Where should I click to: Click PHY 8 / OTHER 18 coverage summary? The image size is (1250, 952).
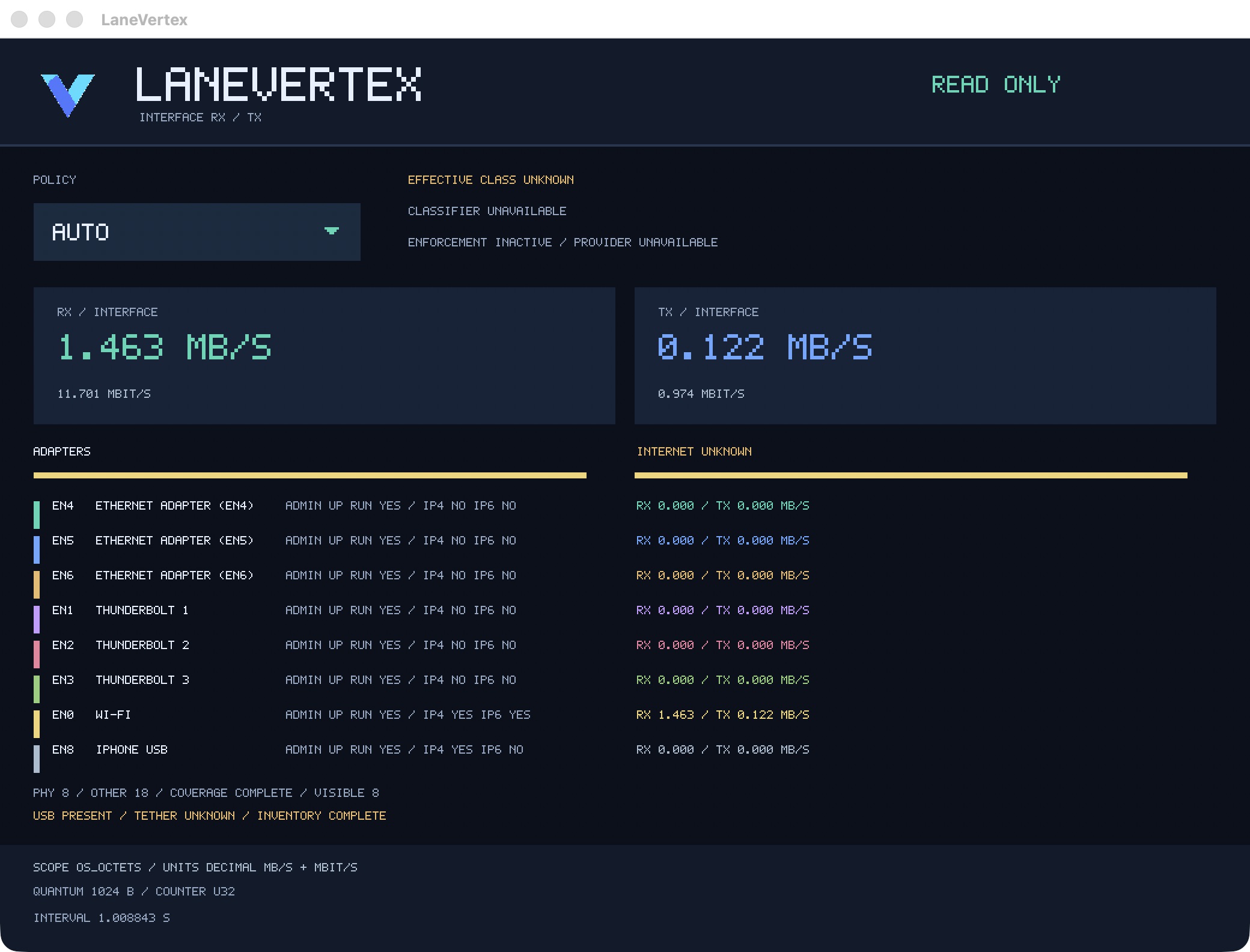pyautogui.click(x=206, y=793)
